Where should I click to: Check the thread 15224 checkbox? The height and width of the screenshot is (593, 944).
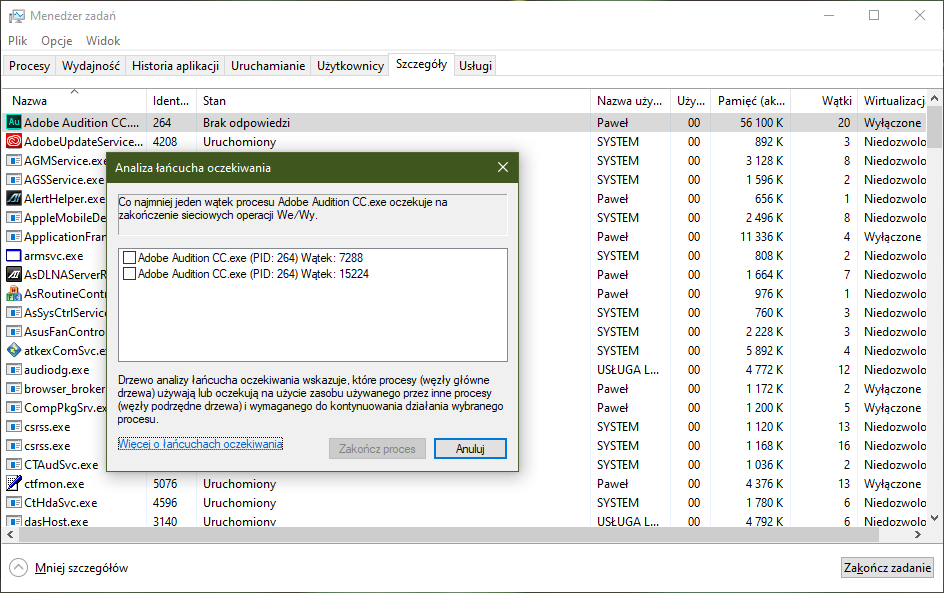click(129, 274)
